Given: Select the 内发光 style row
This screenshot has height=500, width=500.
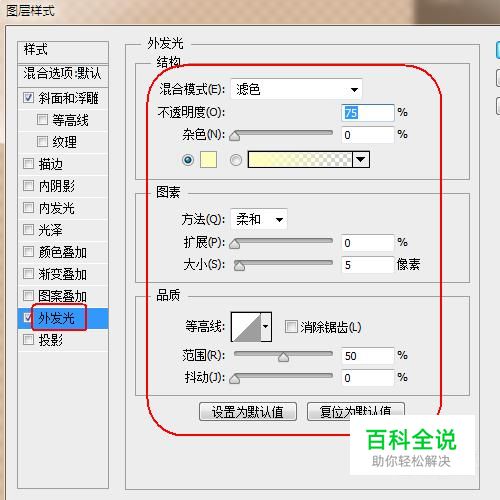Looking at the screenshot, I should tap(63, 208).
